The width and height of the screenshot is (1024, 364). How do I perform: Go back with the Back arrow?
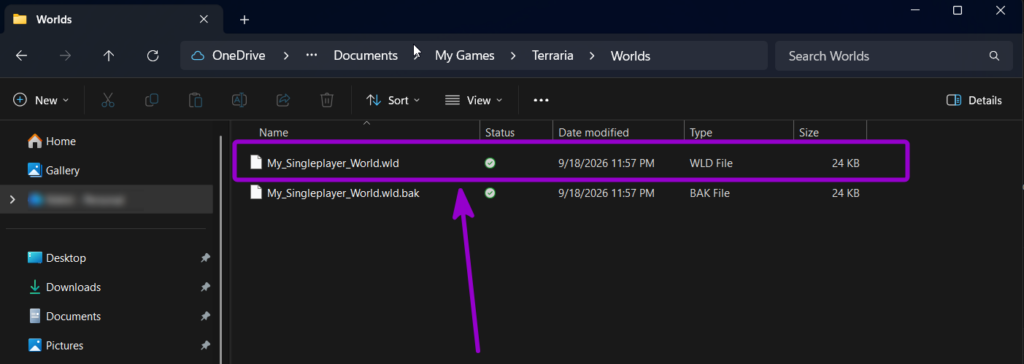(22, 56)
